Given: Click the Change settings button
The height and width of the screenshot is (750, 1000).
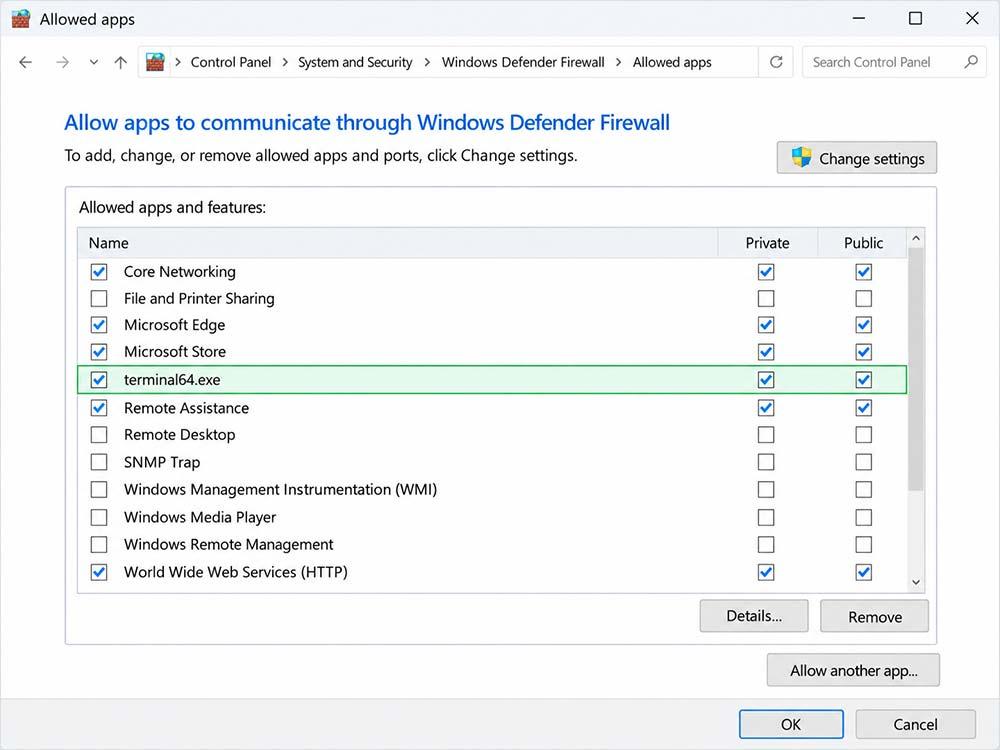Looking at the screenshot, I should [857, 158].
